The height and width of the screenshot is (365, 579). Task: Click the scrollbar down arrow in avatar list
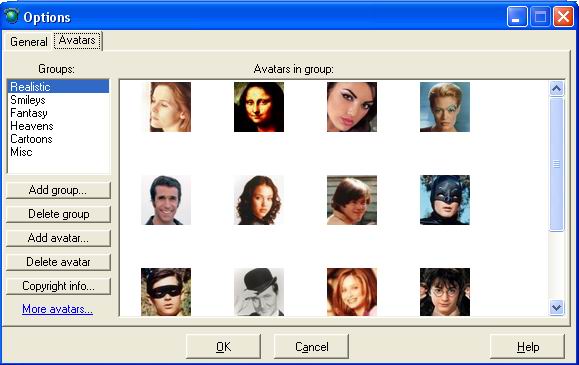click(557, 307)
